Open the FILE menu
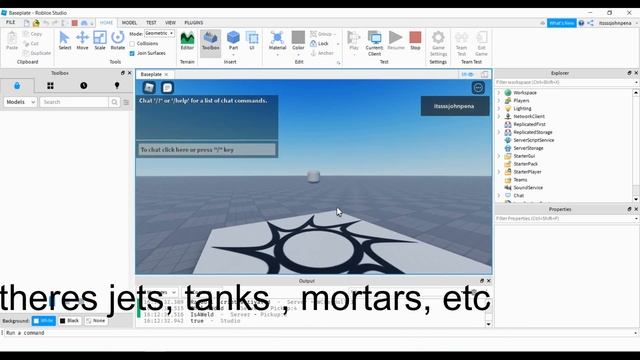Viewport: 640px width, 360px height. pyautogui.click(x=10, y=22)
